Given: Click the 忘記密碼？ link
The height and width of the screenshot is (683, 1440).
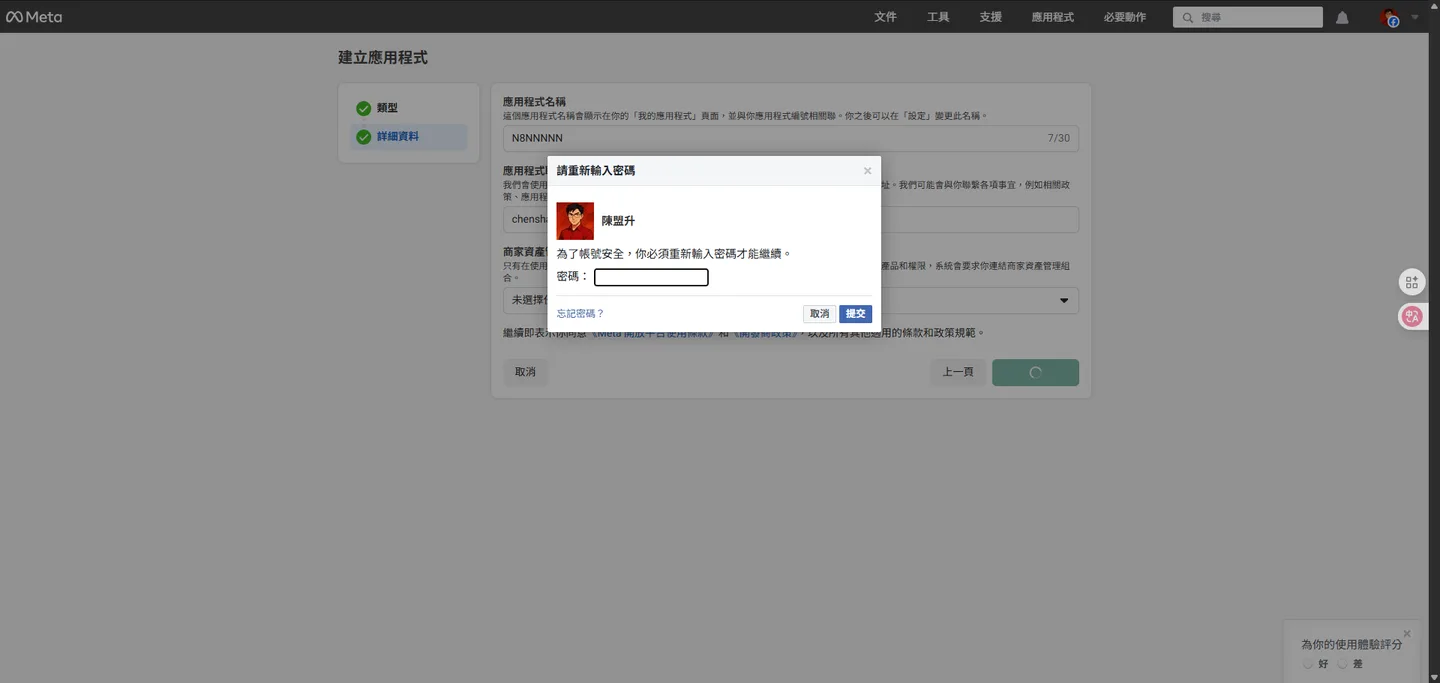Looking at the screenshot, I should coord(580,314).
